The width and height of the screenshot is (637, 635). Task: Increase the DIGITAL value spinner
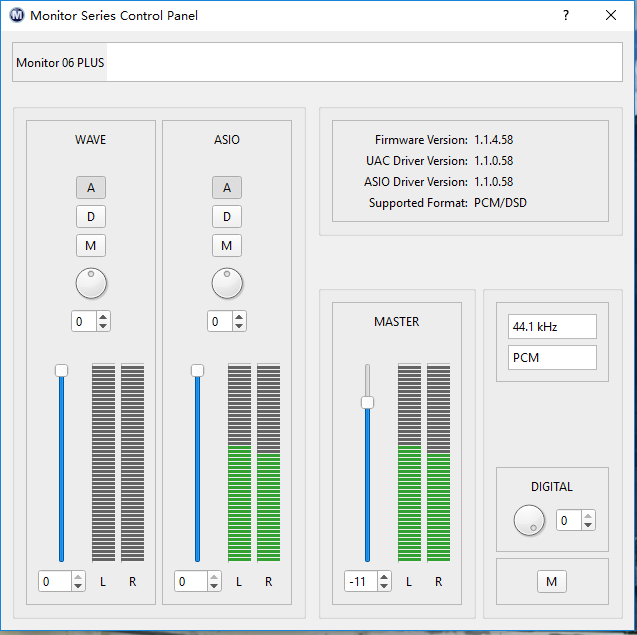tap(588, 516)
